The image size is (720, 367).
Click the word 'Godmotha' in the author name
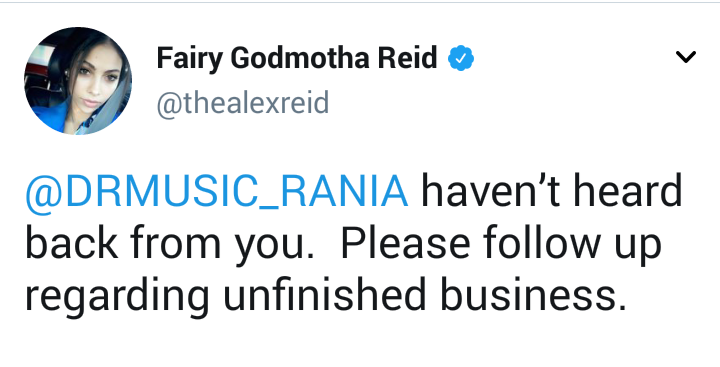[x=300, y=59]
